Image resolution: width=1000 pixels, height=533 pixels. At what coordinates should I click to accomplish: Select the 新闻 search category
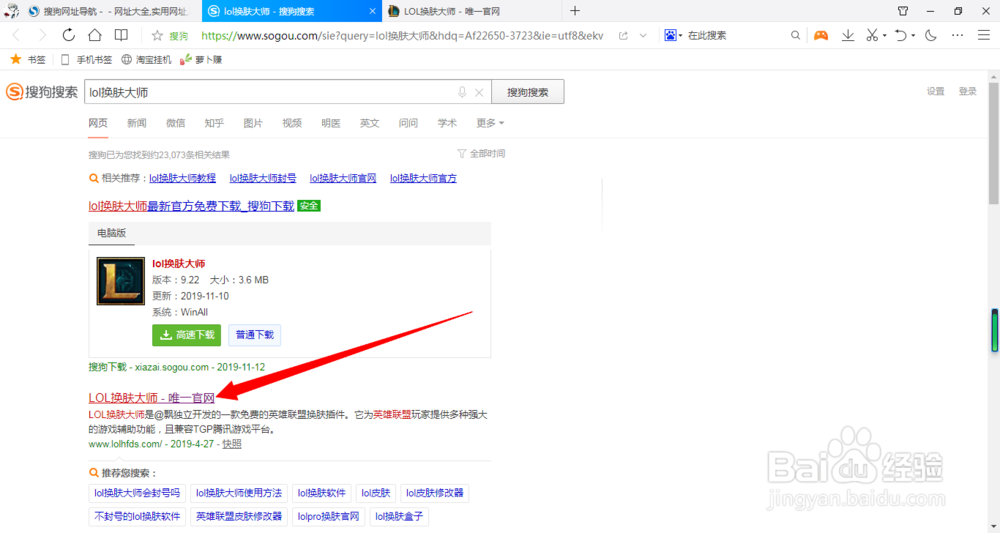(136, 123)
